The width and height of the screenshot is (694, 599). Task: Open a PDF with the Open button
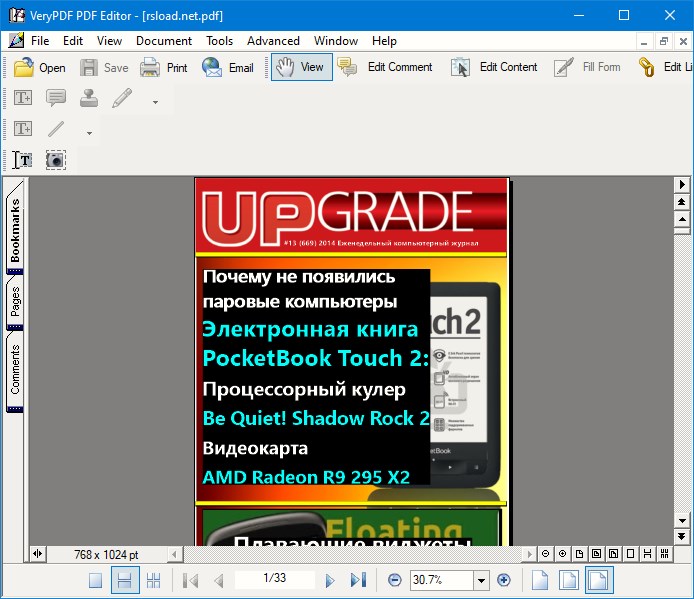pyautogui.click(x=40, y=67)
